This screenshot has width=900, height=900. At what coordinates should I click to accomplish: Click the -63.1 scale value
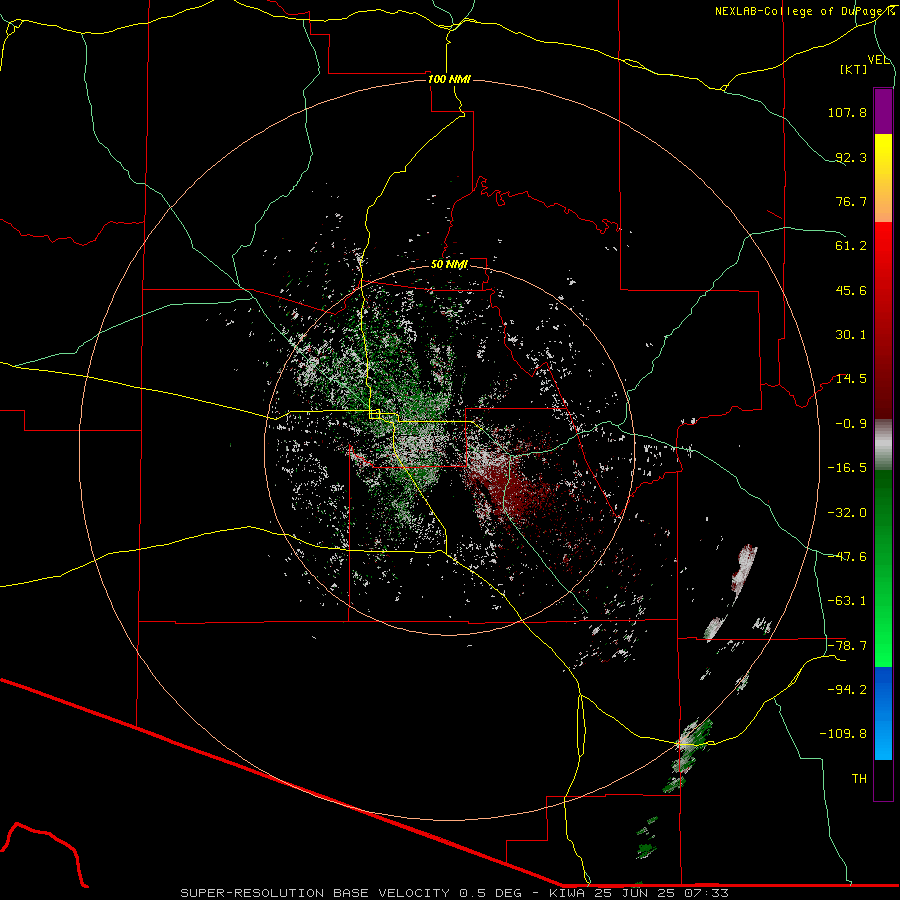[x=847, y=601]
